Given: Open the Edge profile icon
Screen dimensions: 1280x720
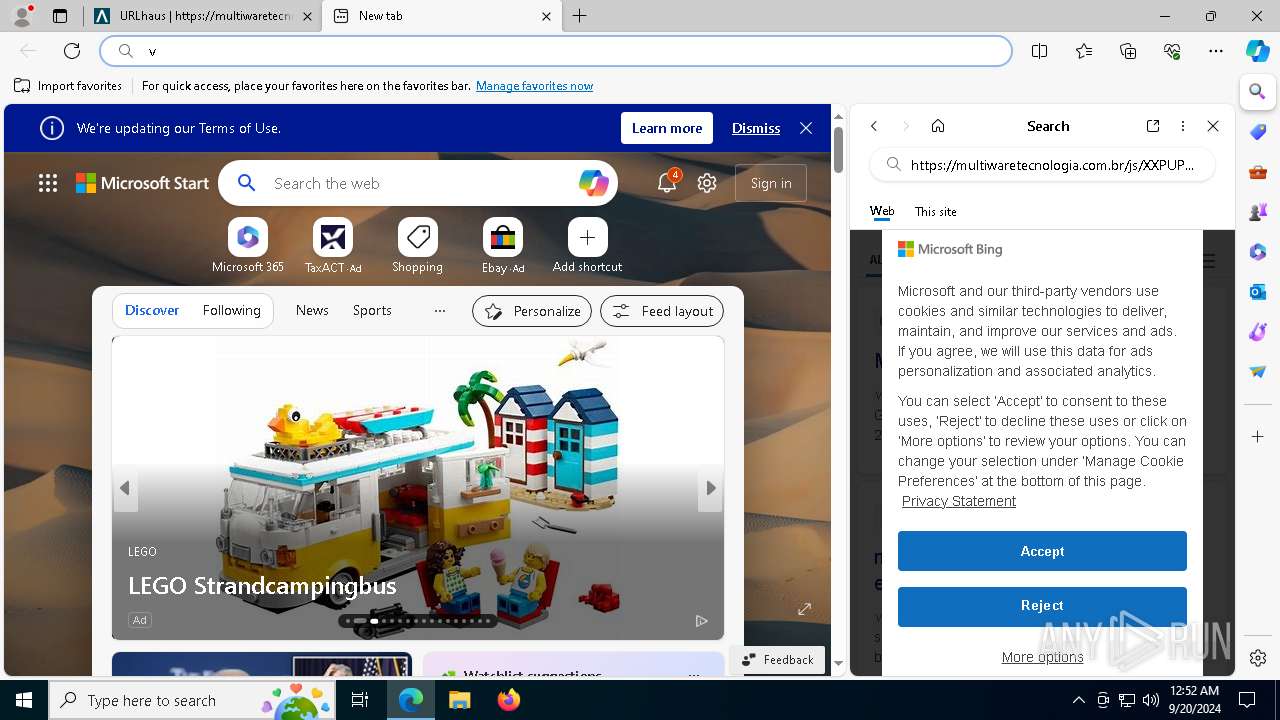Looking at the screenshot, I should tap(22, 16).
